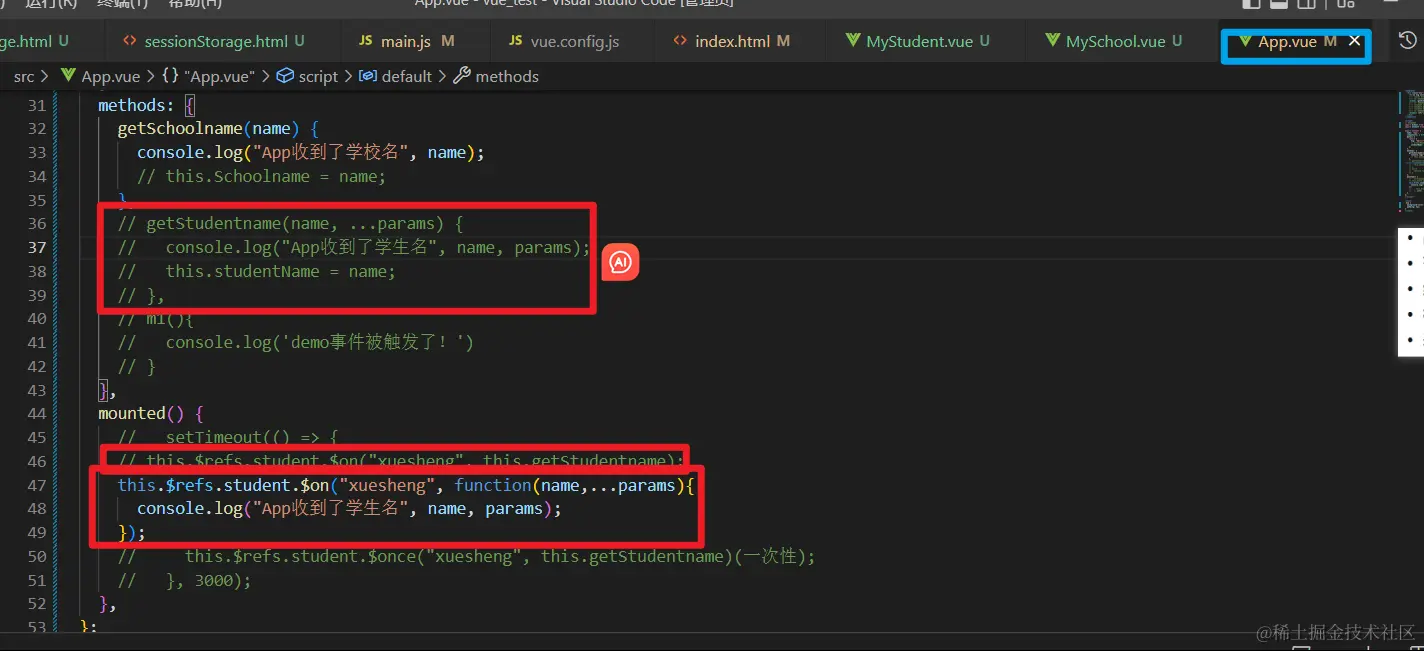Click the Vue icon on MySchool.vue tab

pyautogui.click(x=1052, y=41)
